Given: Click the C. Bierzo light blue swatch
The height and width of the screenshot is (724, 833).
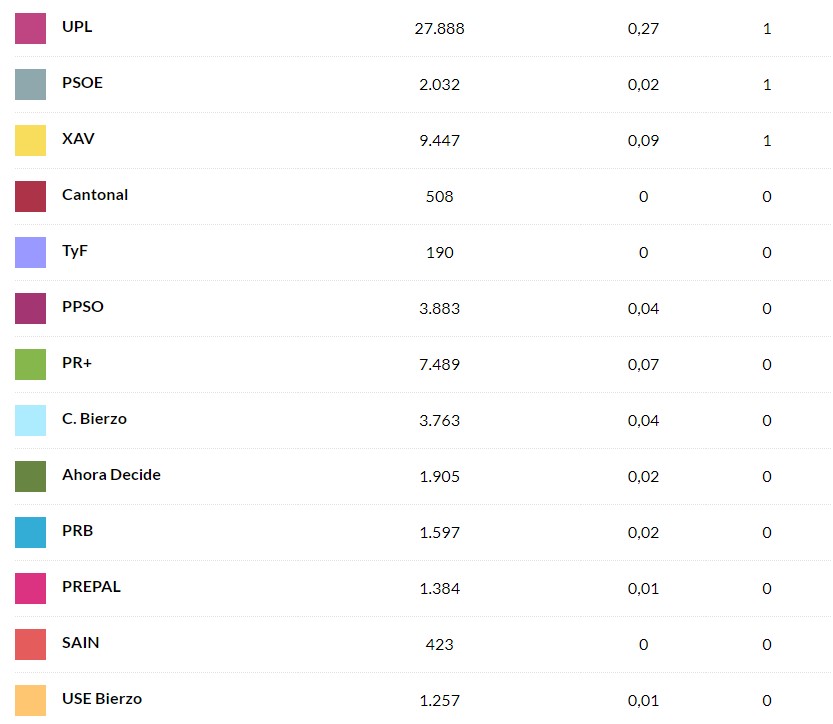Looking at the screenshot, I should tap(31, 420).
